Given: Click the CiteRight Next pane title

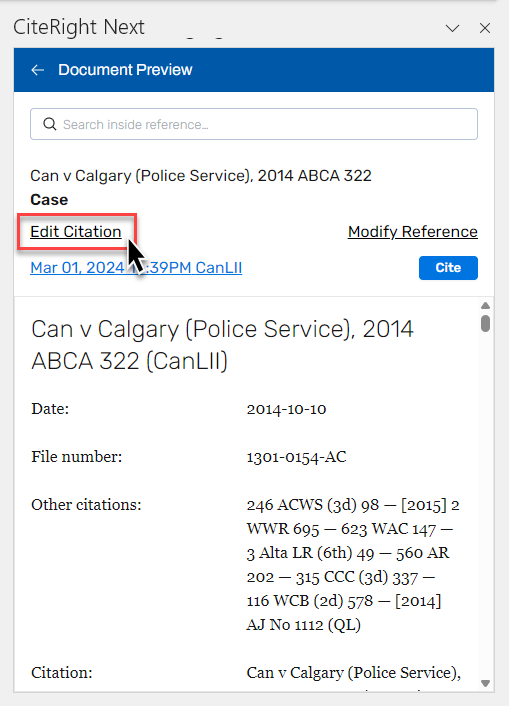Looking at the screenshot, I should [79, 27].
